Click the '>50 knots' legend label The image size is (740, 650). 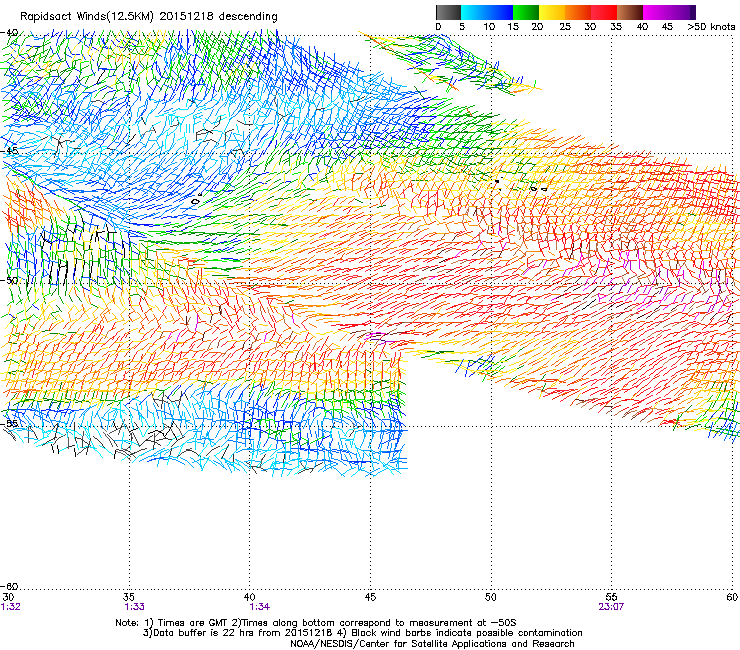[711, 27]
